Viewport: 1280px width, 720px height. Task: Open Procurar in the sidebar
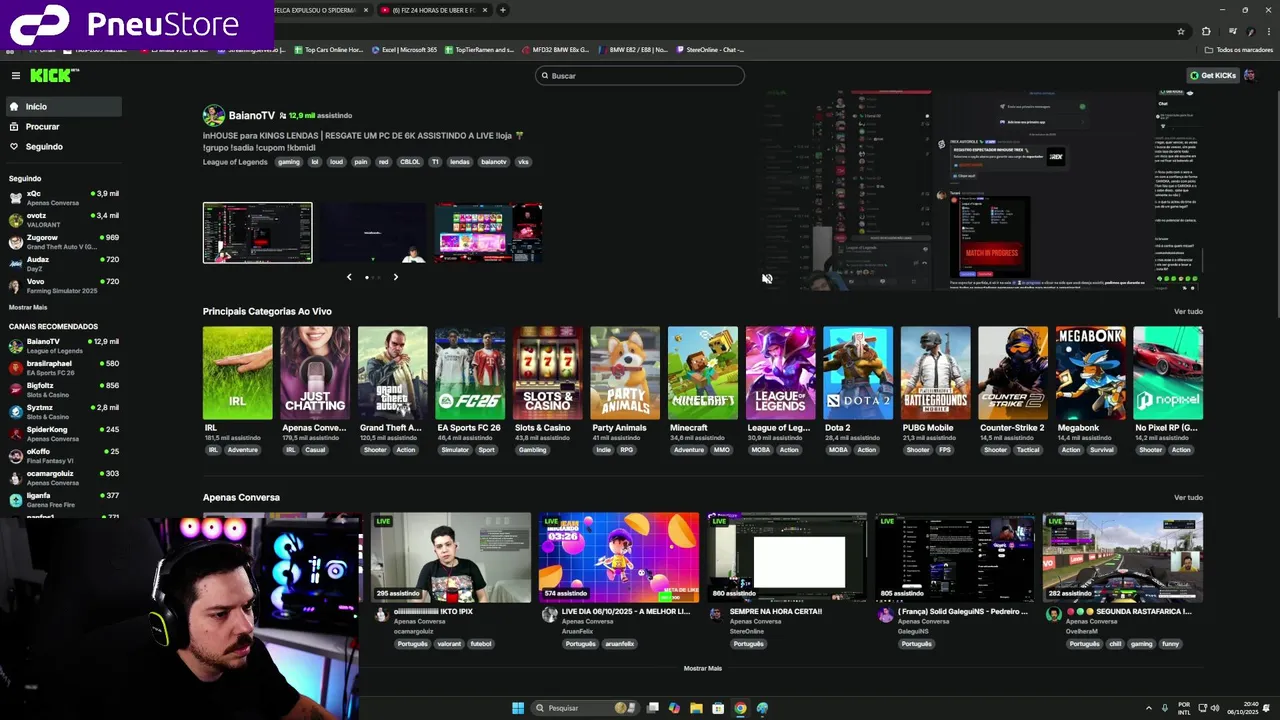(x=62, y=127)
